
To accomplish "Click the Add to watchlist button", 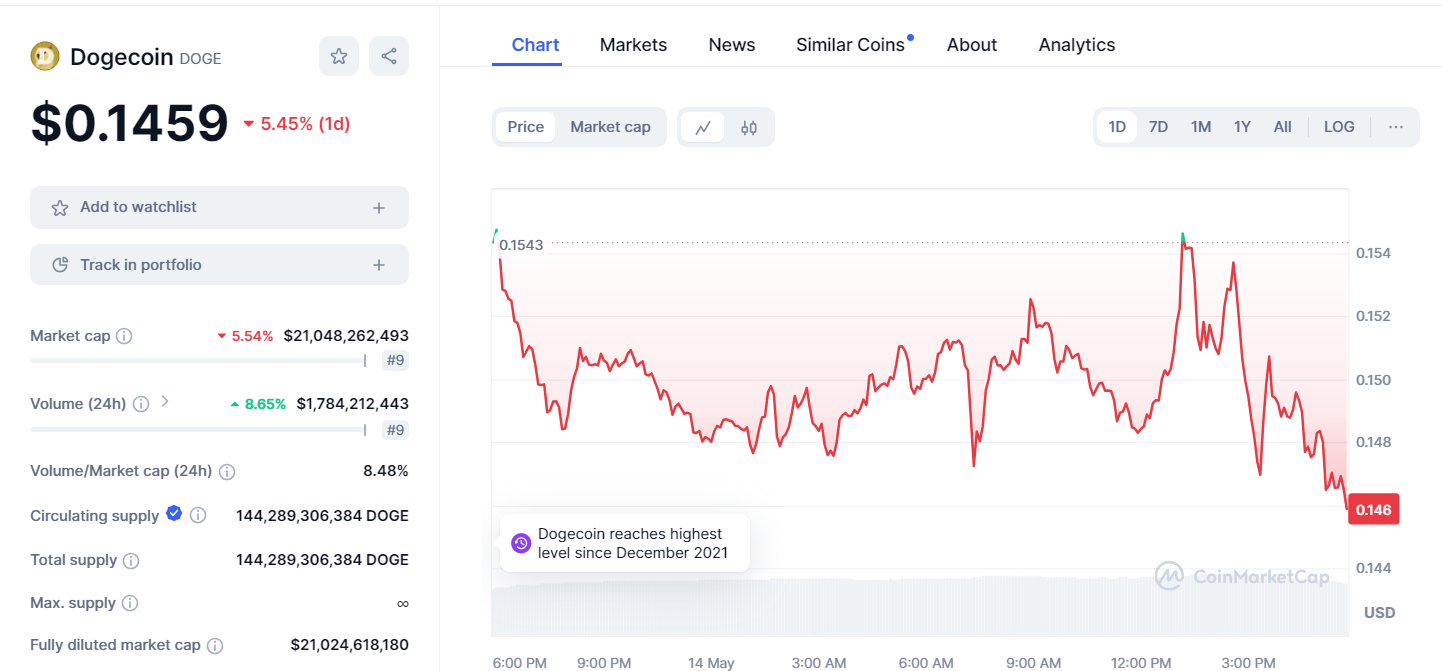I will (219, 207).
